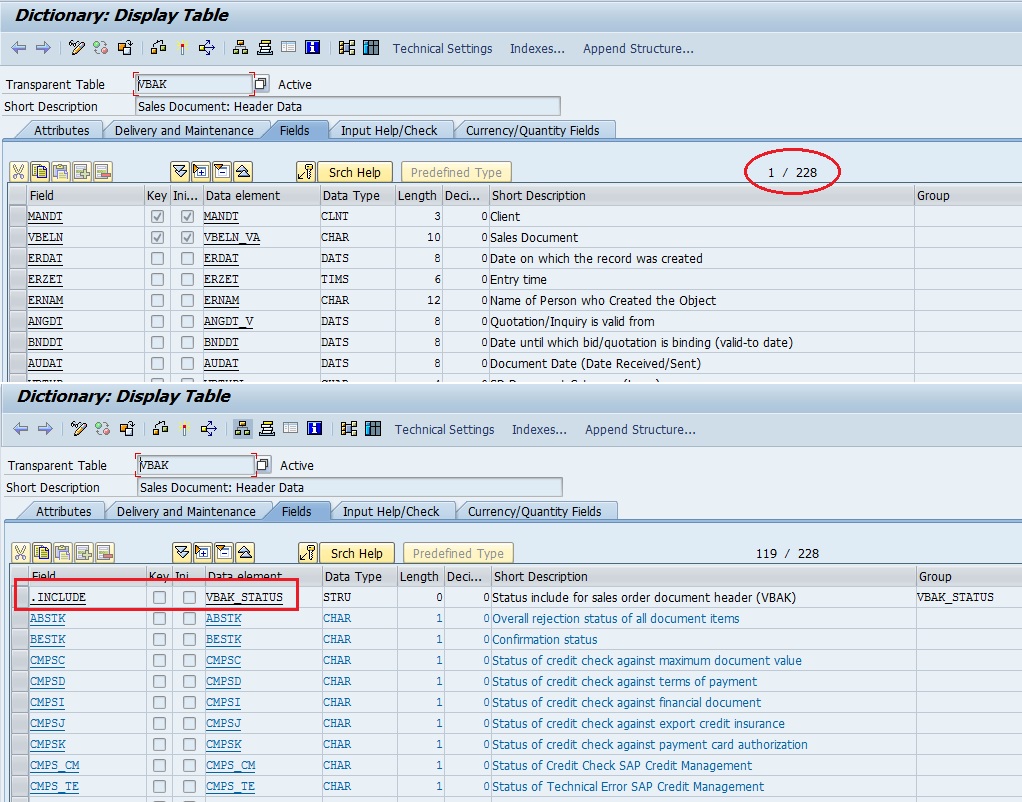This screenshot has height=802, width=1022.
Task: Open Input Help/Check tab in the 1/228 window
Action: 389,130
